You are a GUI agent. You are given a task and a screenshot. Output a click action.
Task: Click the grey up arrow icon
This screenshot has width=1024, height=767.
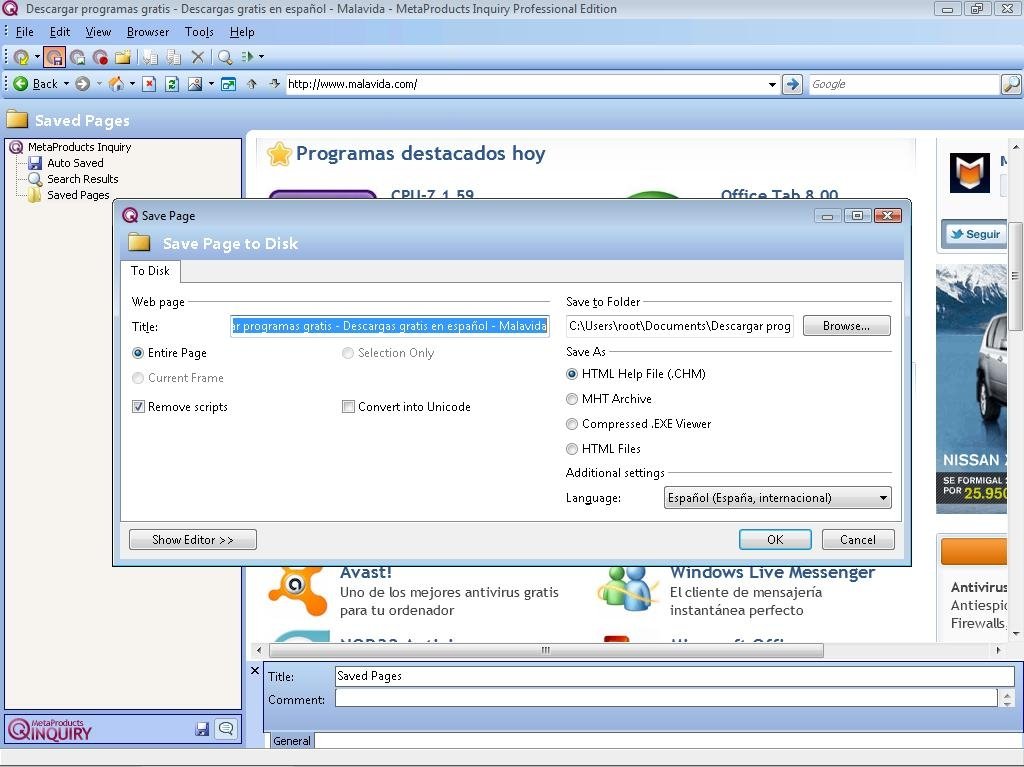pyautogui.click(x=252, y=84)
